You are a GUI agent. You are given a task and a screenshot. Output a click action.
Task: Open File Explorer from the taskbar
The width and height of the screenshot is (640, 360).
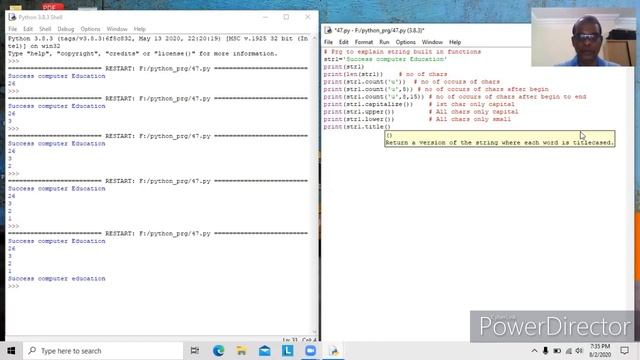242,351
